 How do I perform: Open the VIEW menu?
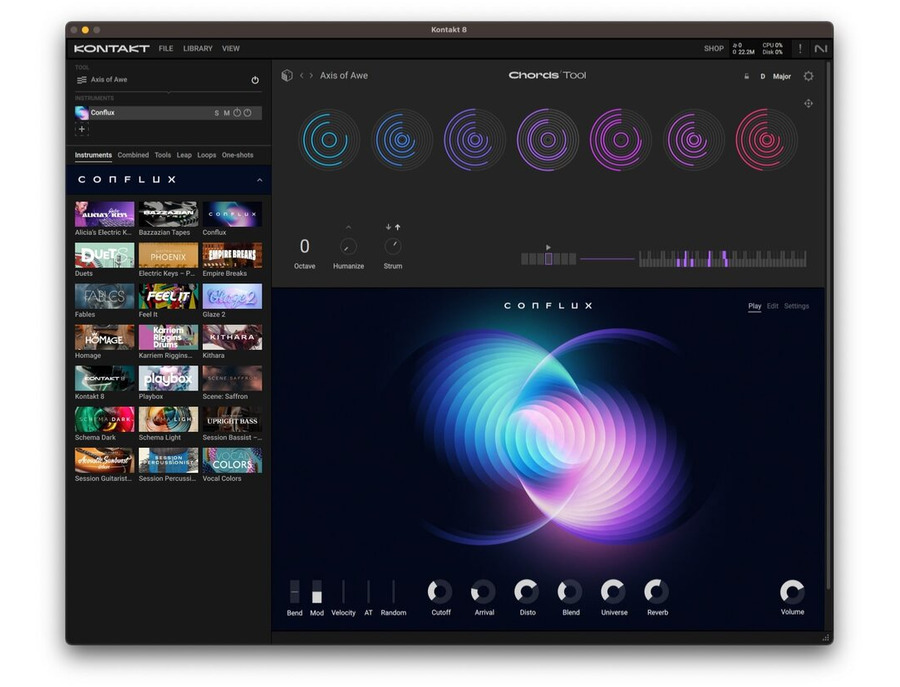click(x=231, y=49)
